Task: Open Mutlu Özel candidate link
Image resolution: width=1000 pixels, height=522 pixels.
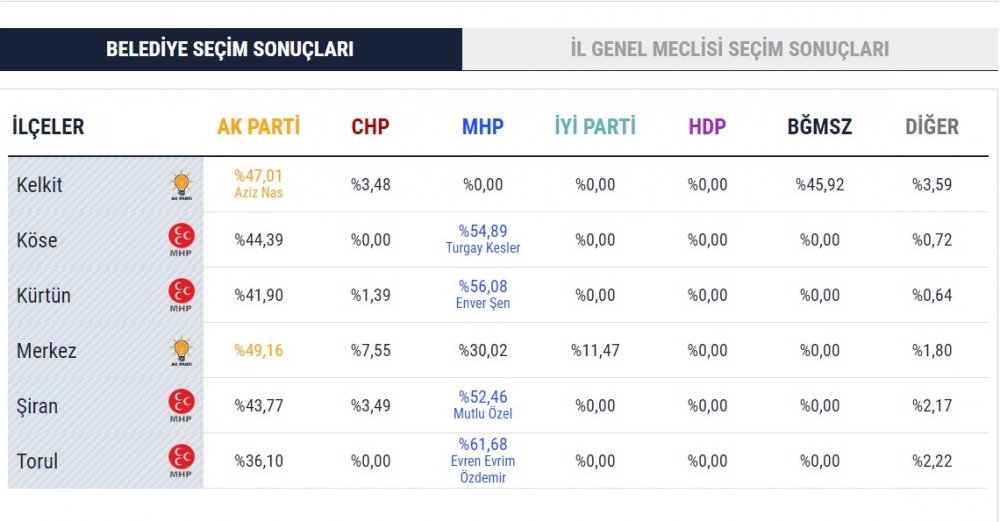Action: 483,414
